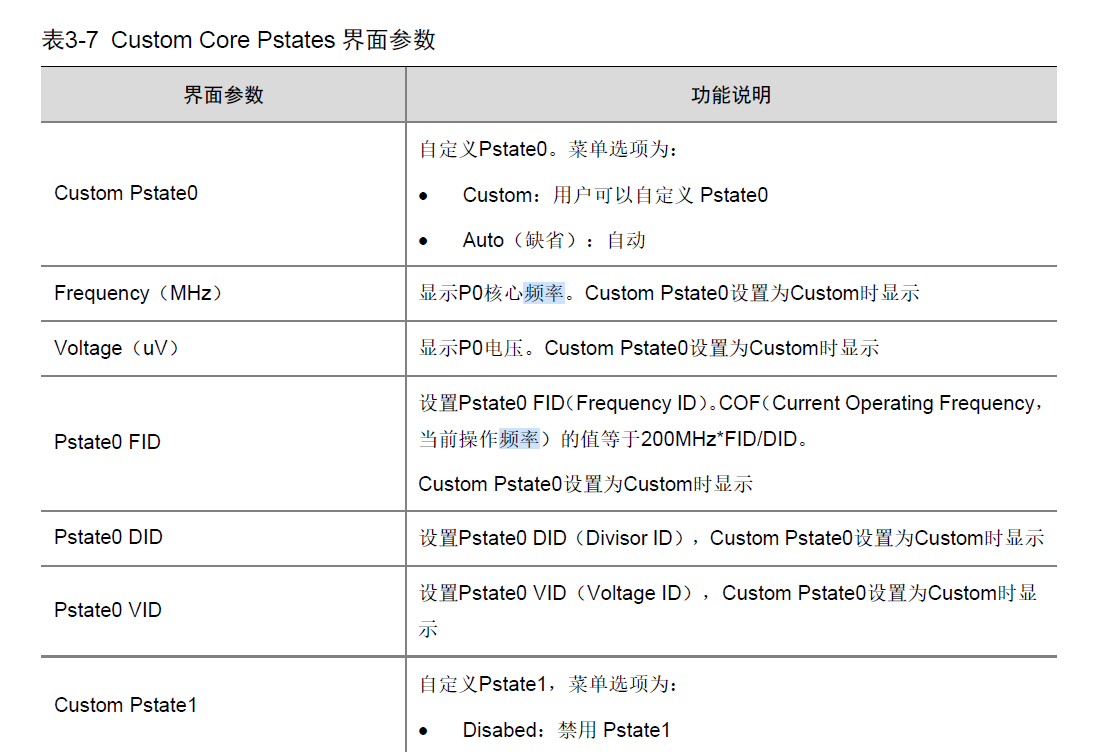Click the bullet Custom：用户可以自定义 Pstate0
The height and width of the screenshot is (752, 1112).
click(615, 195)
